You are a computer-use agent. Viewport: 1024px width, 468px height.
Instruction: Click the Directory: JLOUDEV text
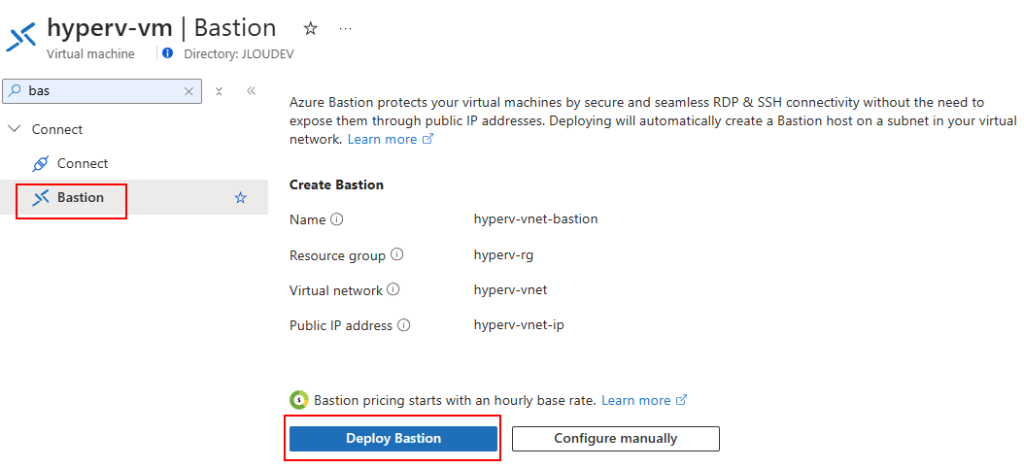click(239, 54)
